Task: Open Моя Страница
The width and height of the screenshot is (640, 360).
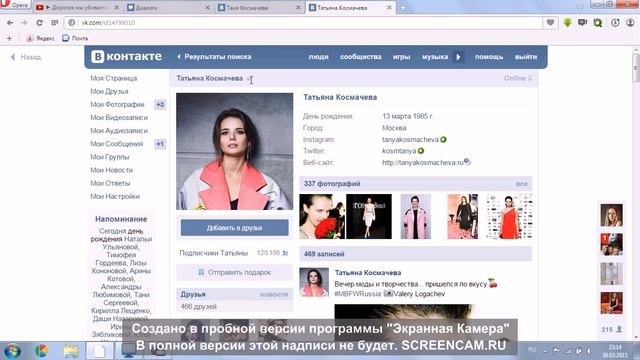Action: click(x=113, y=78)
